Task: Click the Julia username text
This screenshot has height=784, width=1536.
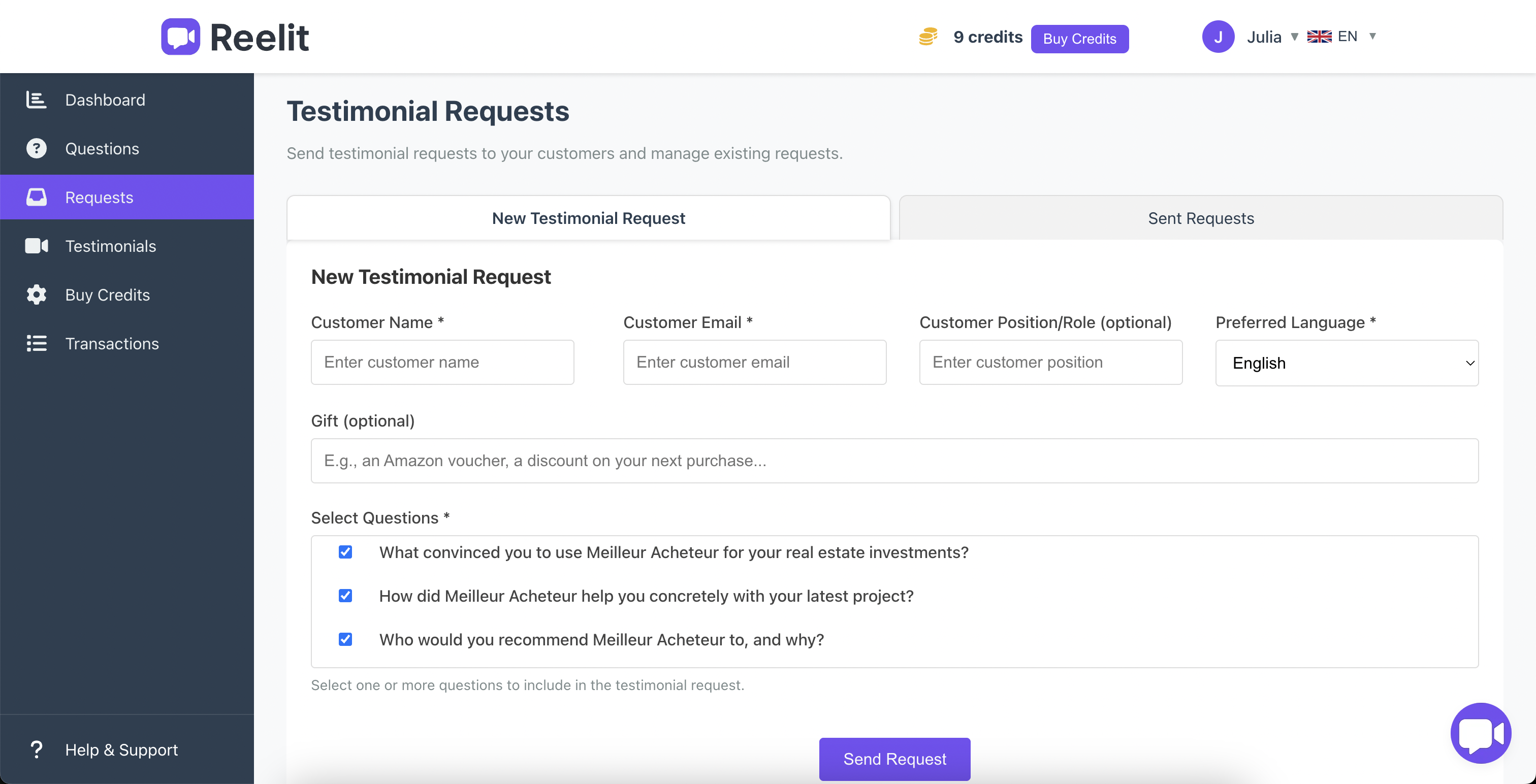Action: coord(1264,37)
